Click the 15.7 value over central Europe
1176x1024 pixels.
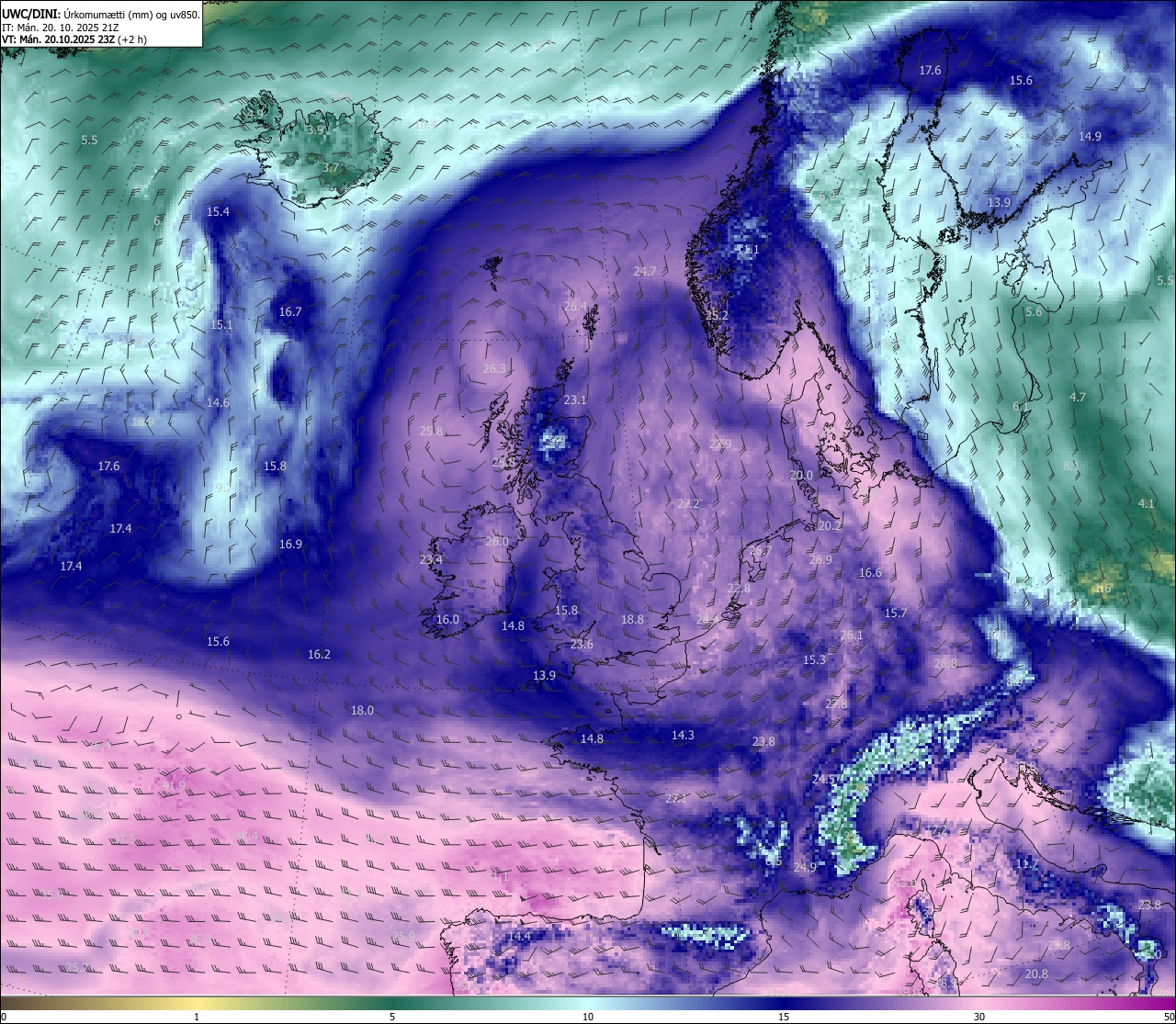[896, 613]
